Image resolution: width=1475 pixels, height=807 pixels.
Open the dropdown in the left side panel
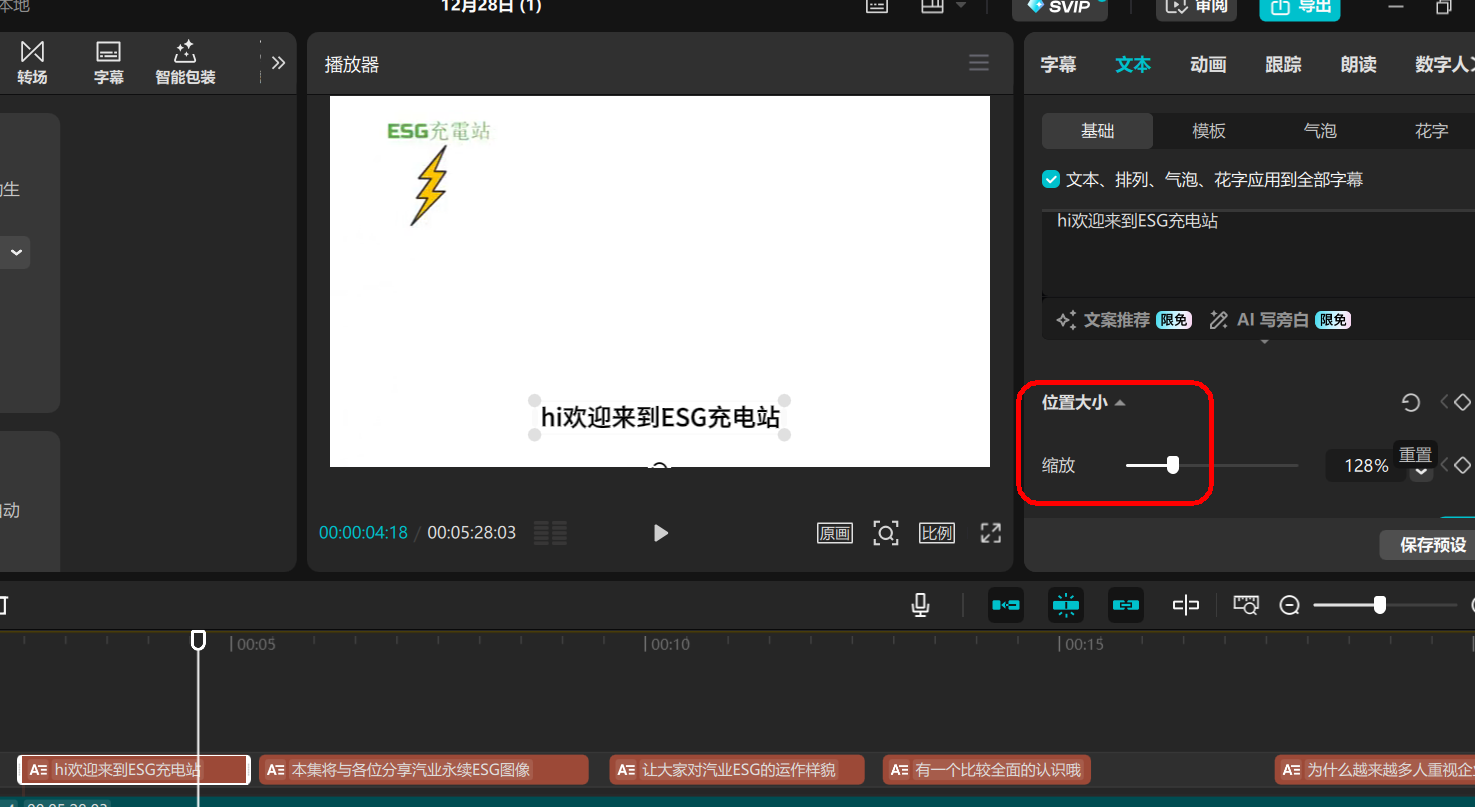point(16,252)
